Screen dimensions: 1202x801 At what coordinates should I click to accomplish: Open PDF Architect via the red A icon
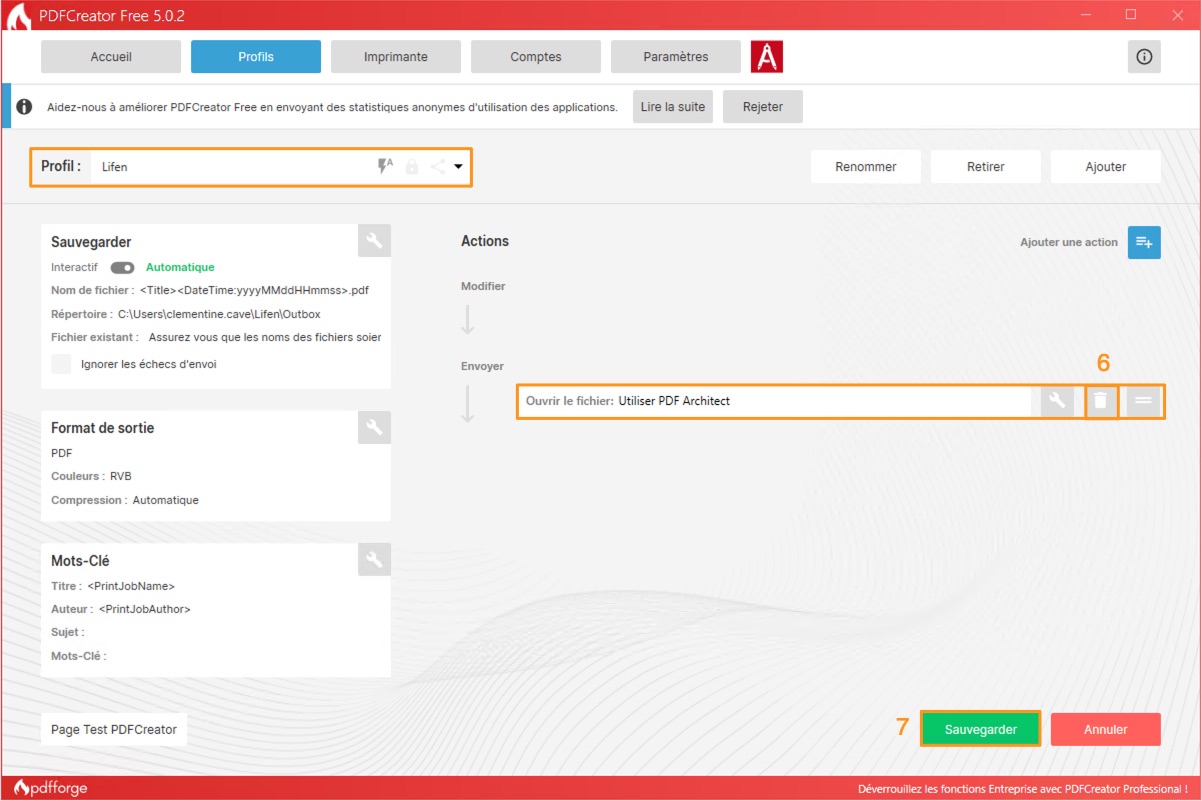[x=767, y=57]
